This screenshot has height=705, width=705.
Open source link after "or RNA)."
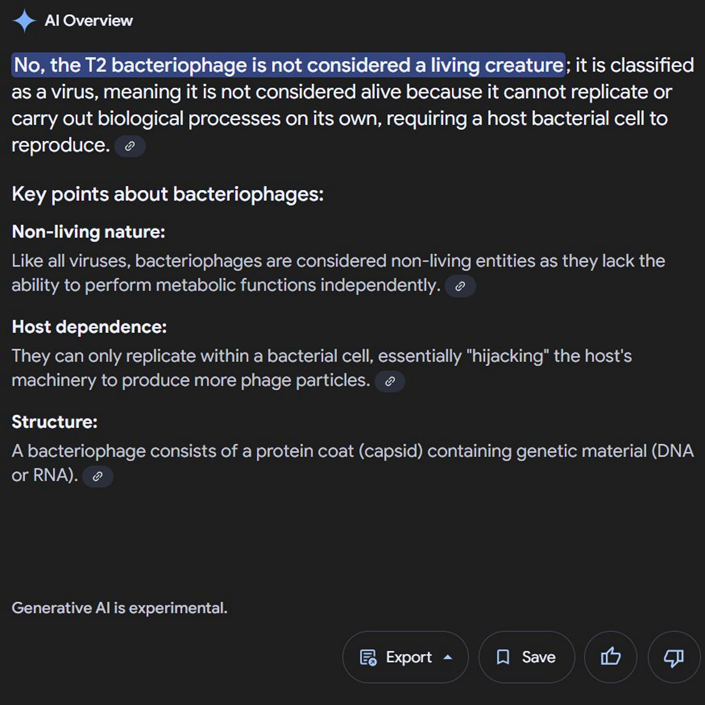(x=98, y=476)
